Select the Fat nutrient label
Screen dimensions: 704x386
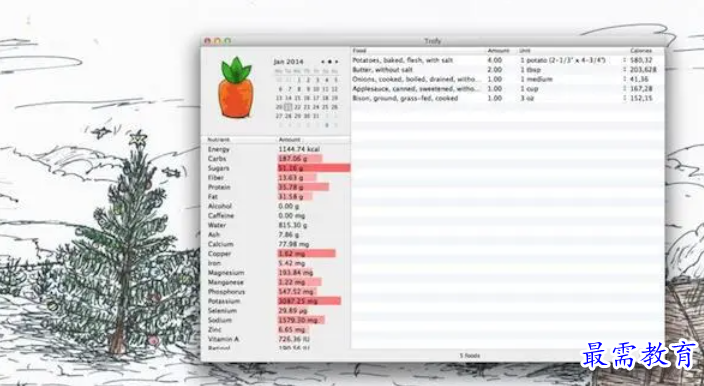click(212, 197)
